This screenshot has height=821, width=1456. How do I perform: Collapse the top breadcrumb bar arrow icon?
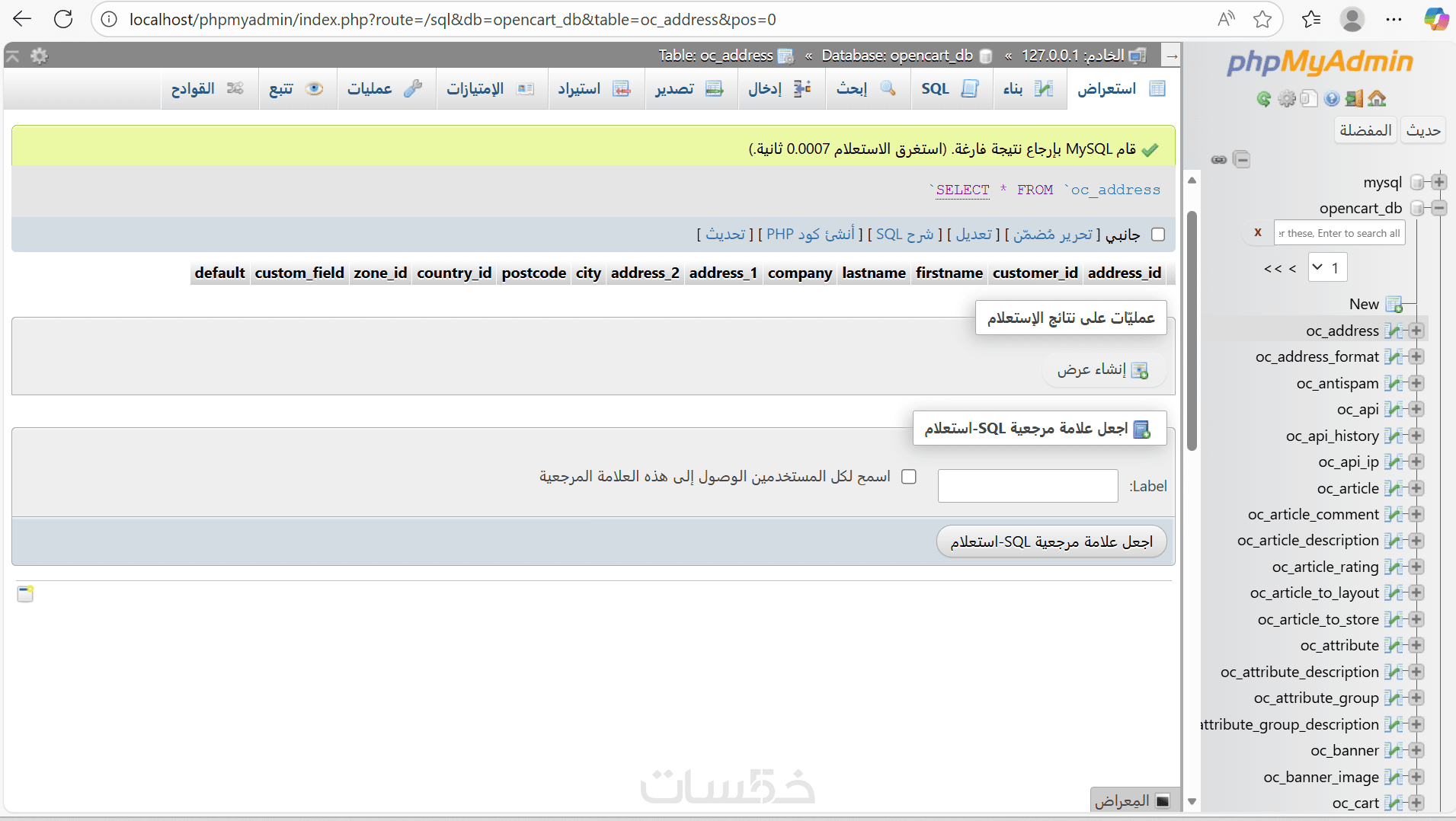(13, 56)
